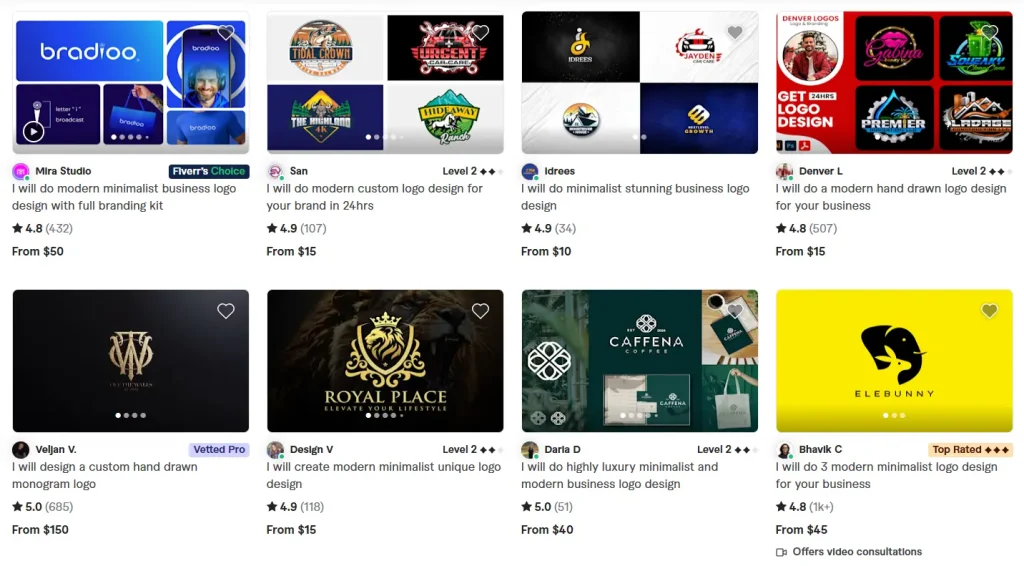1024x566 pixels.
Task: Open Mira Studio seller avatar
Action: coord(21,172)
